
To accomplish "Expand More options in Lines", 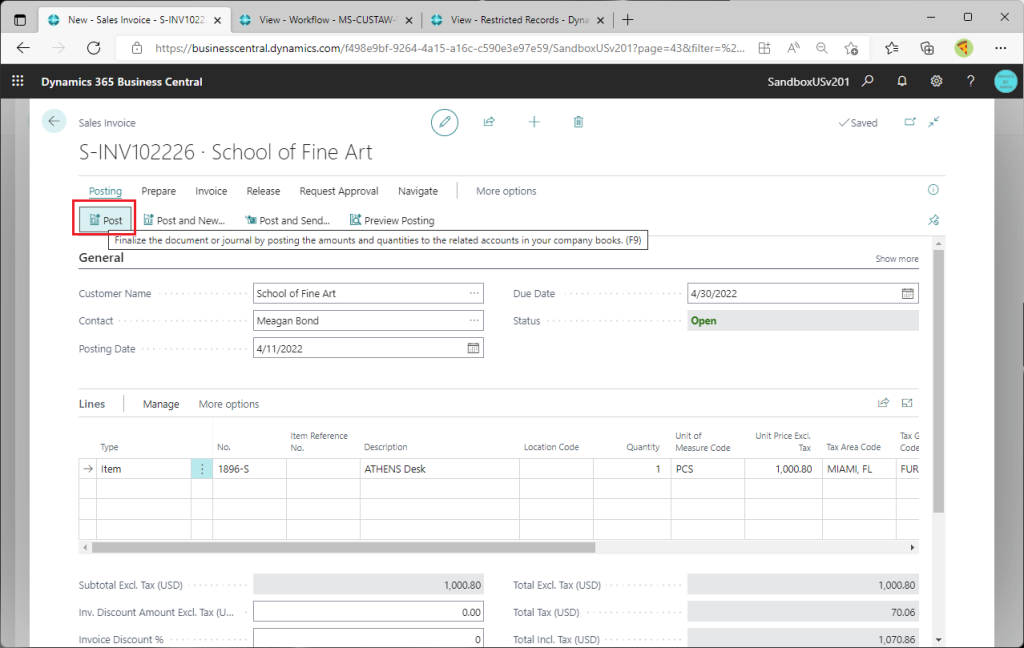I will tap(229, 404).
